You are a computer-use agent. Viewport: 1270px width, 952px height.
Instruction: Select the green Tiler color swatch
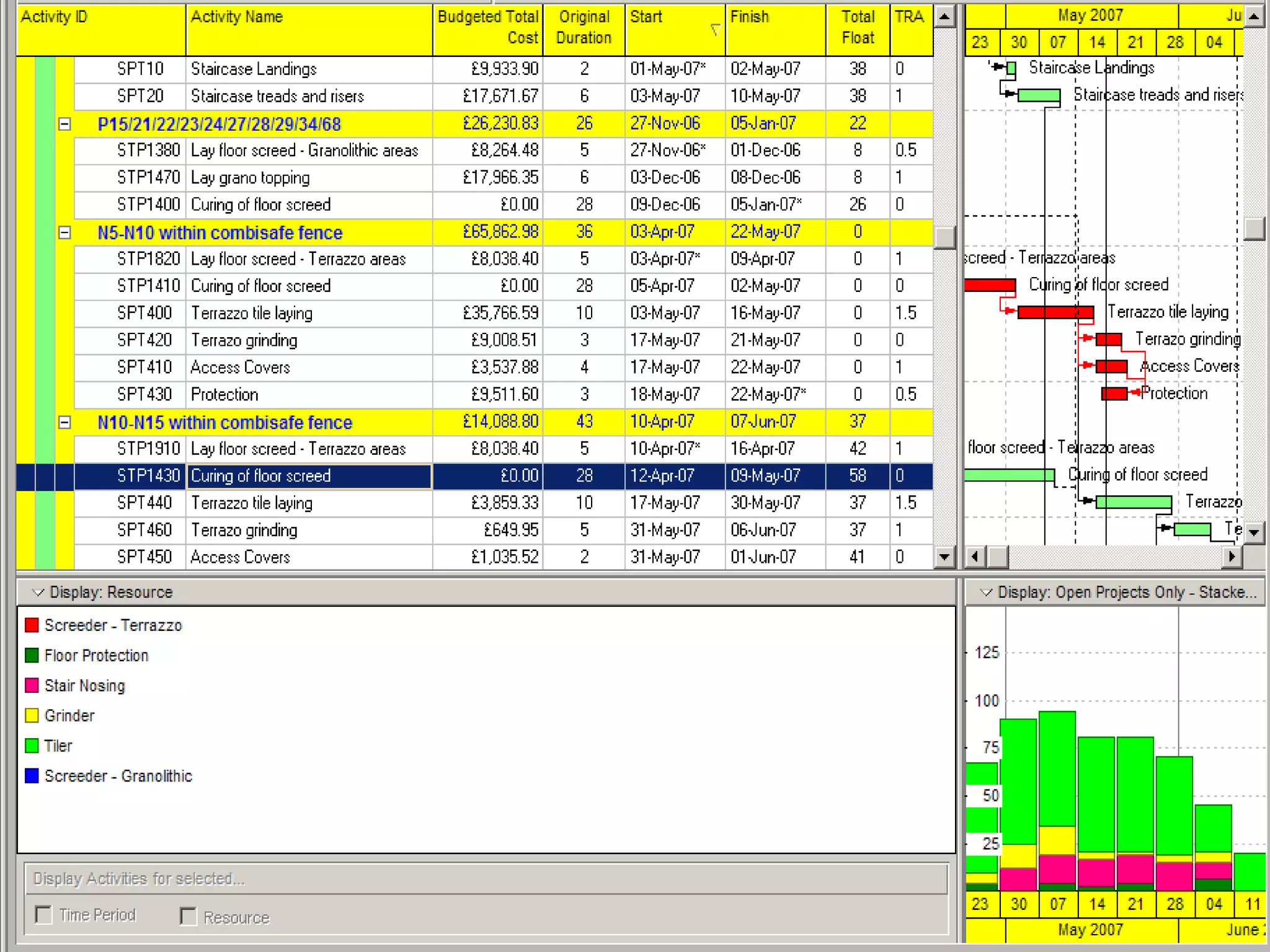coord(32,746)
